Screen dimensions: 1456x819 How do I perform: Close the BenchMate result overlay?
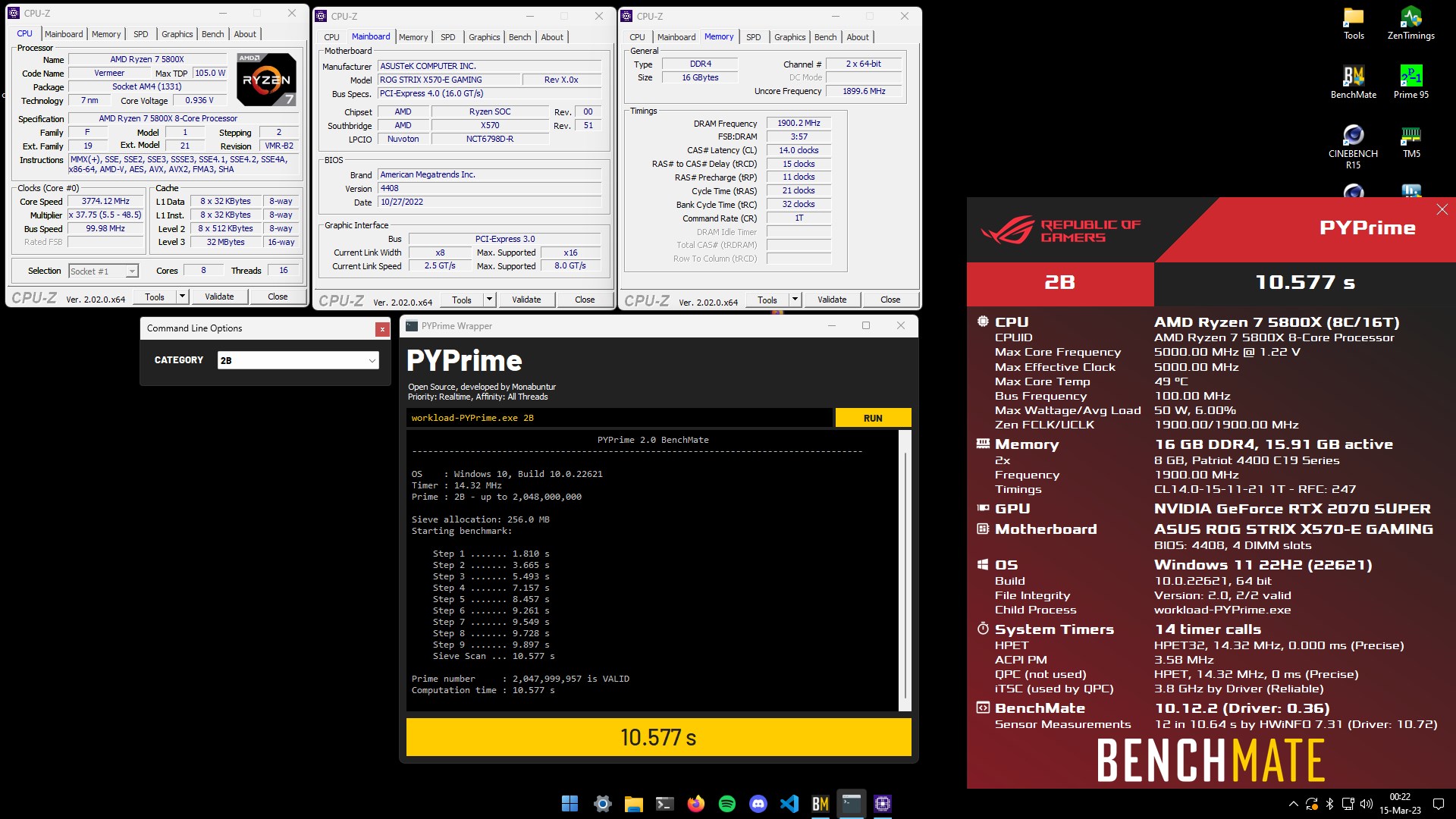(1442, 209)
